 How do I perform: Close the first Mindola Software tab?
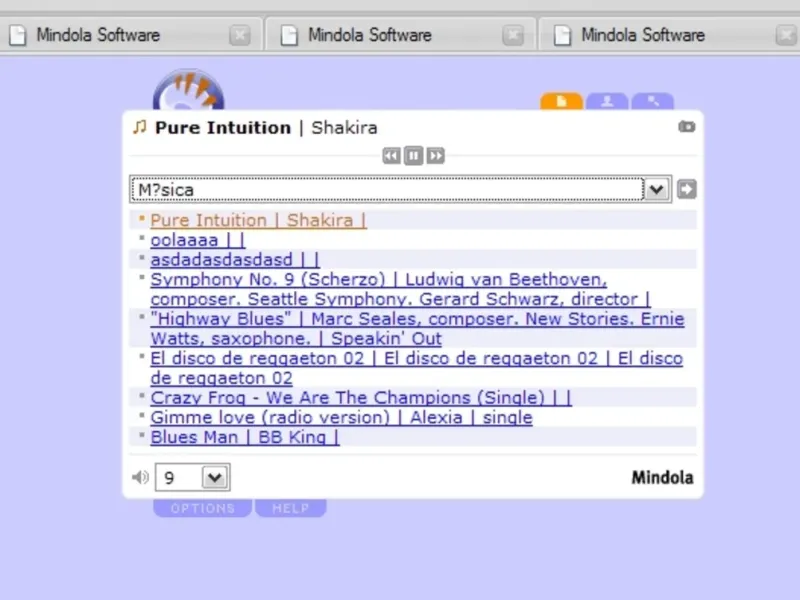[240, 35]
